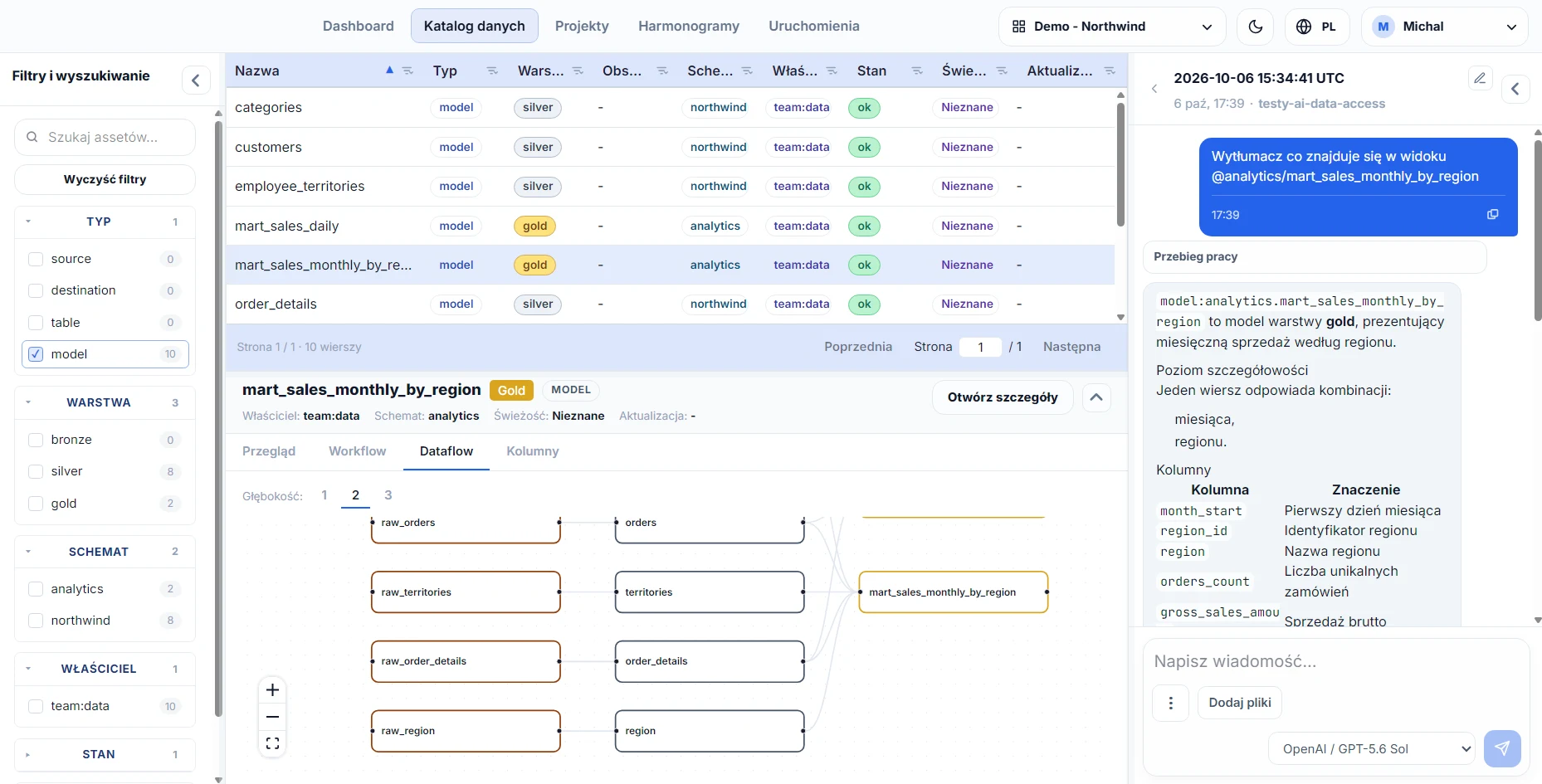Screen dimensions: 1542x784
Task: Click the Otwórz szczegóły button
Action: [x=1003, y=397]
